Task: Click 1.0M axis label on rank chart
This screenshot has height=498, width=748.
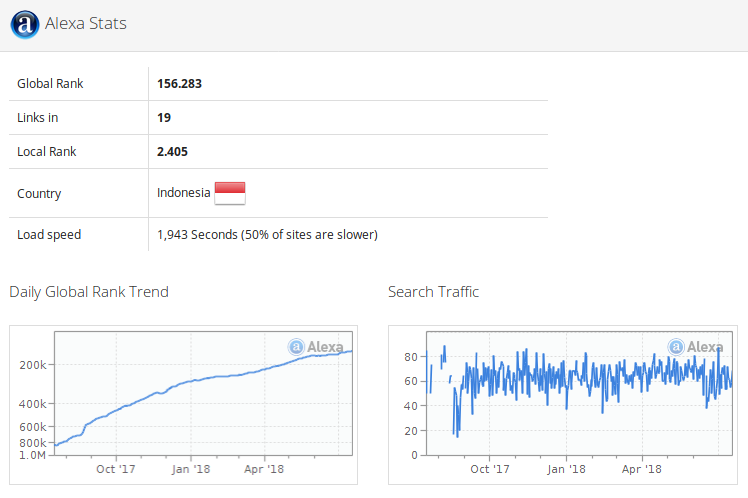Action: coord(32,455)
